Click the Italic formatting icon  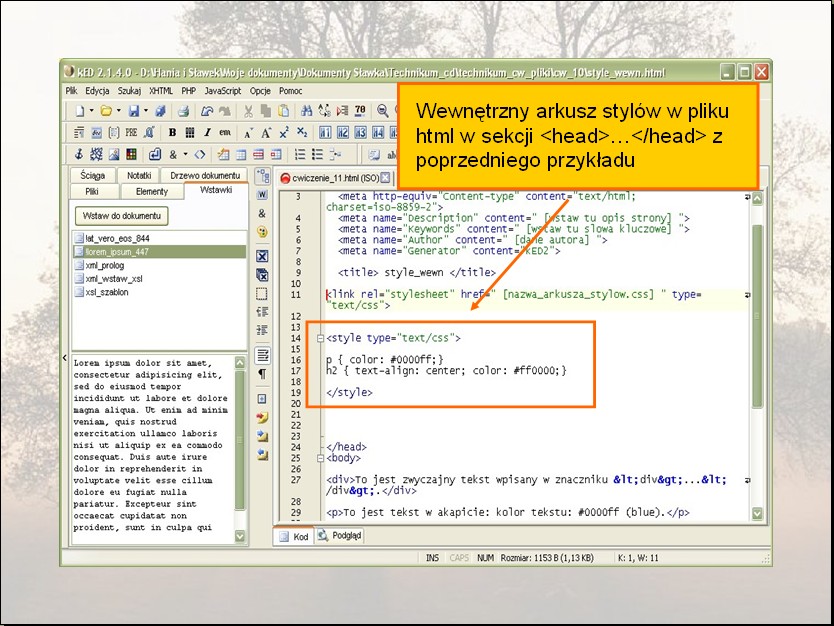point(207,132)
